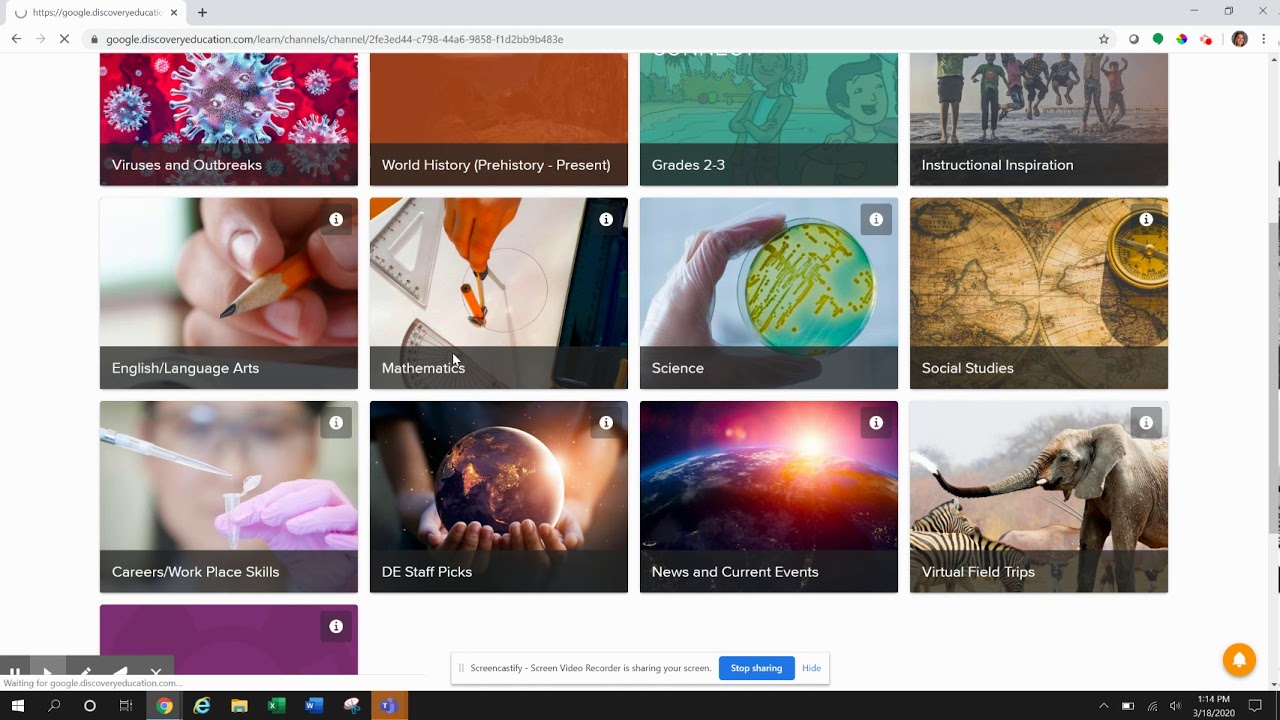Open the Virtual Field Trips channel

[x=1039, y=497]
